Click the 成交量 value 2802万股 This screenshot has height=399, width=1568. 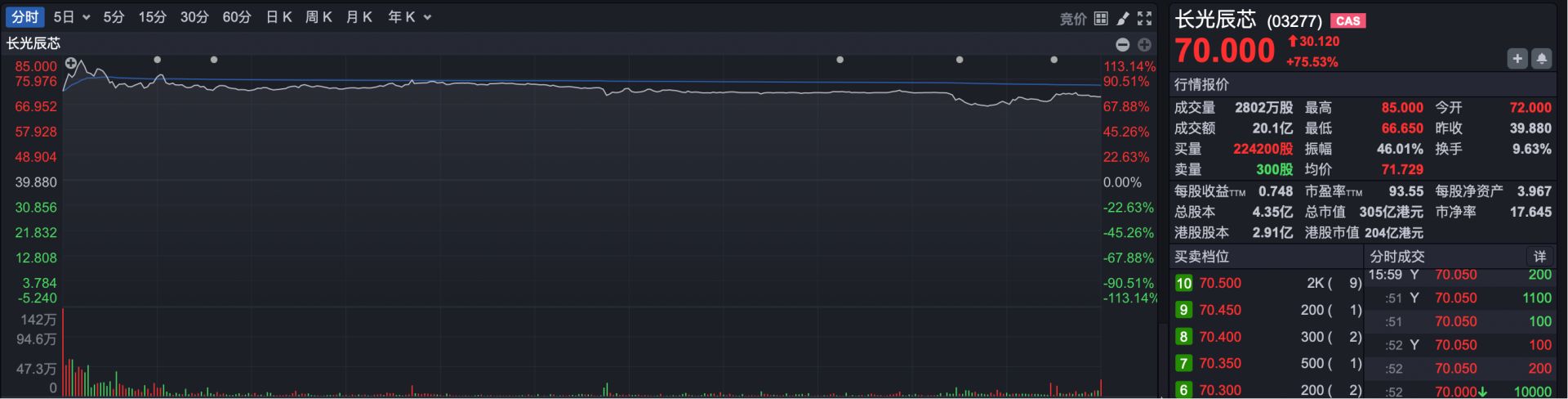coord(1264,108)
